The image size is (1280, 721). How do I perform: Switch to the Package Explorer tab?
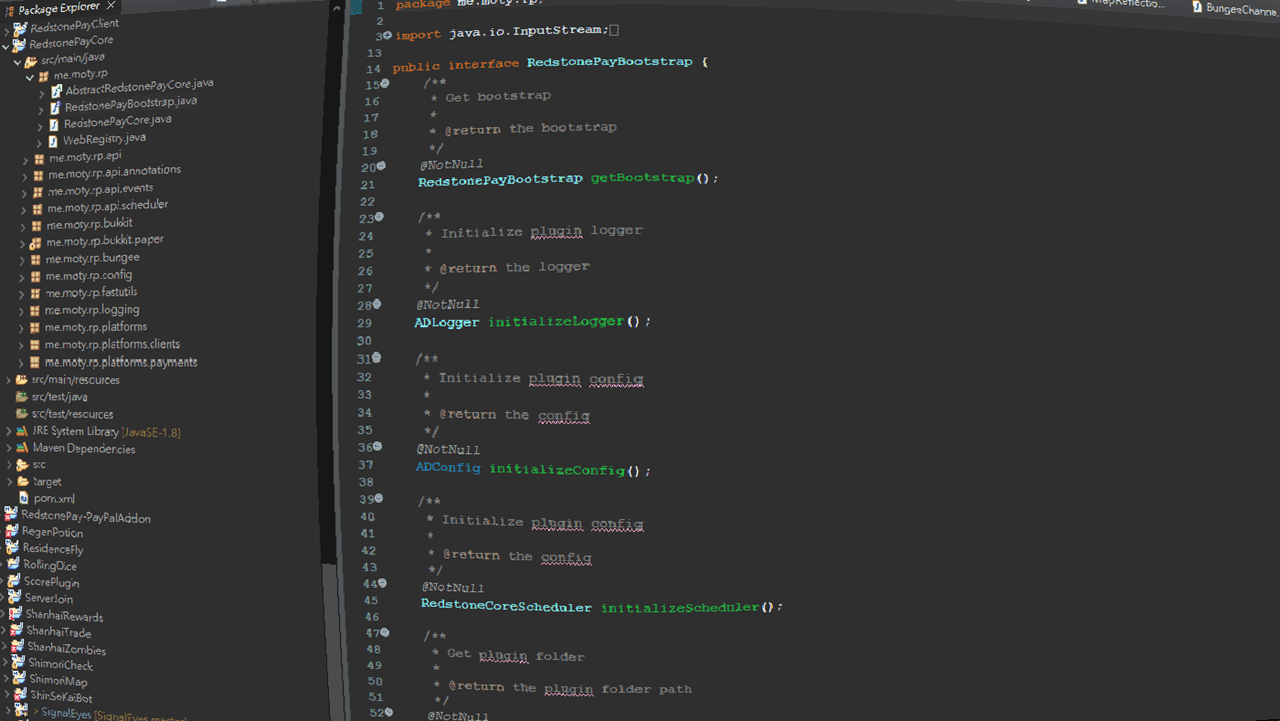pos(60,9)
